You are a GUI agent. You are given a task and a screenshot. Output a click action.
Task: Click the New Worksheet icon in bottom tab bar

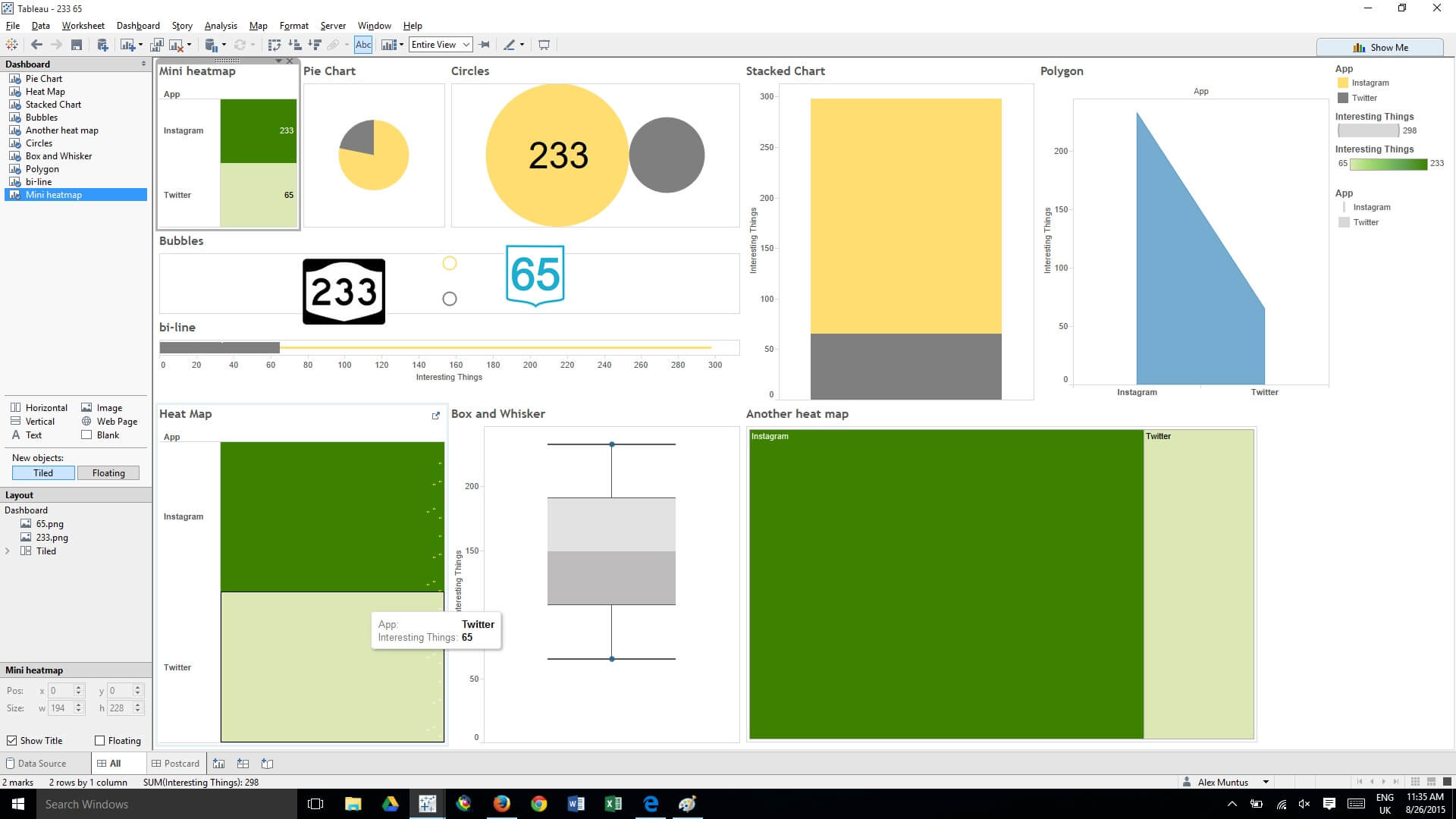(x=219, y=764)
